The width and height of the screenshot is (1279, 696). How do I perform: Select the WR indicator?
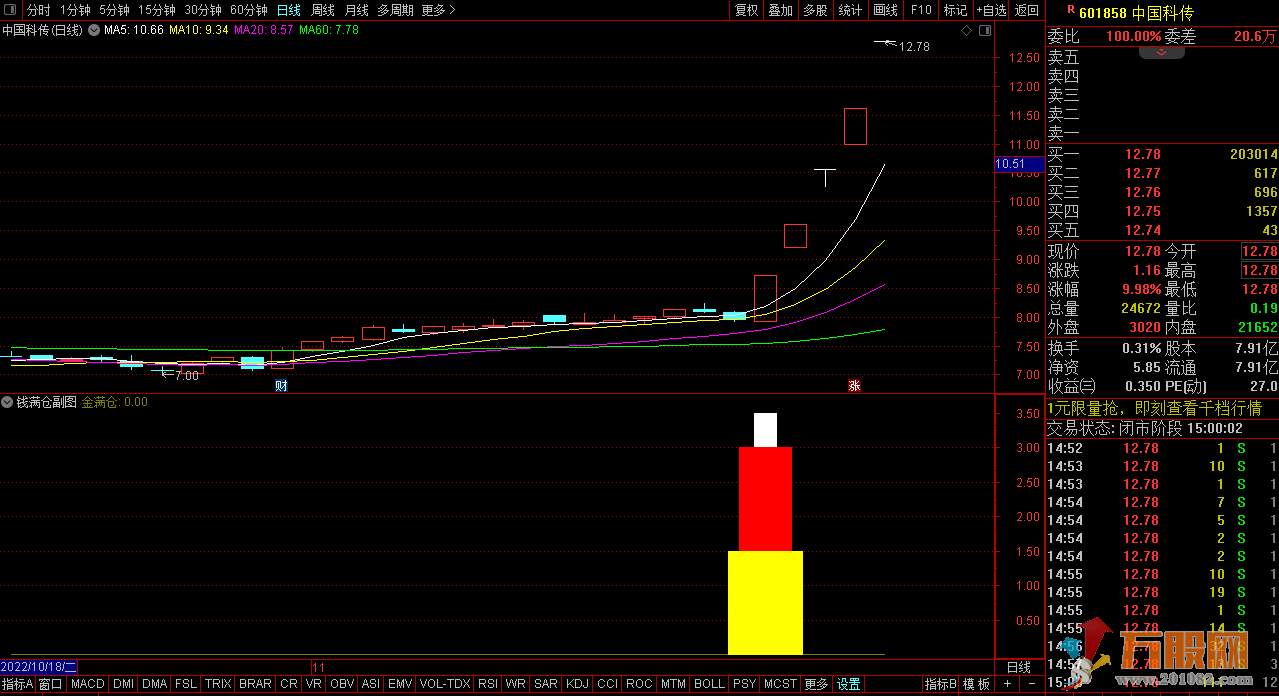(x=516, y=684)
